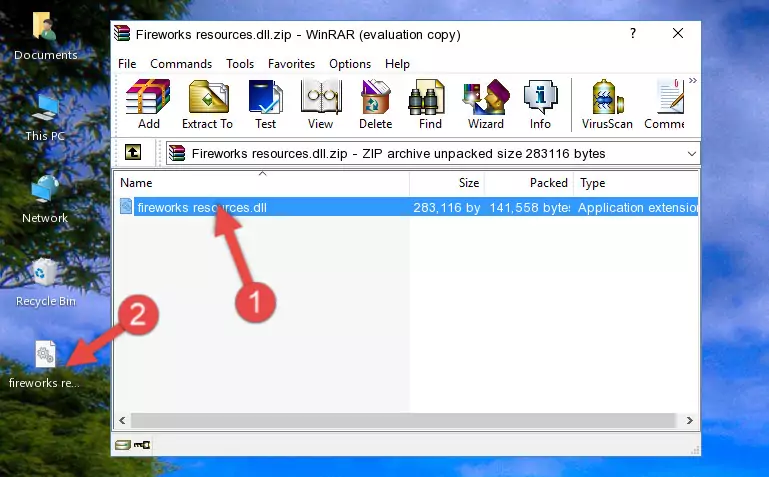Sort files by Packed column

click(529, 183)
